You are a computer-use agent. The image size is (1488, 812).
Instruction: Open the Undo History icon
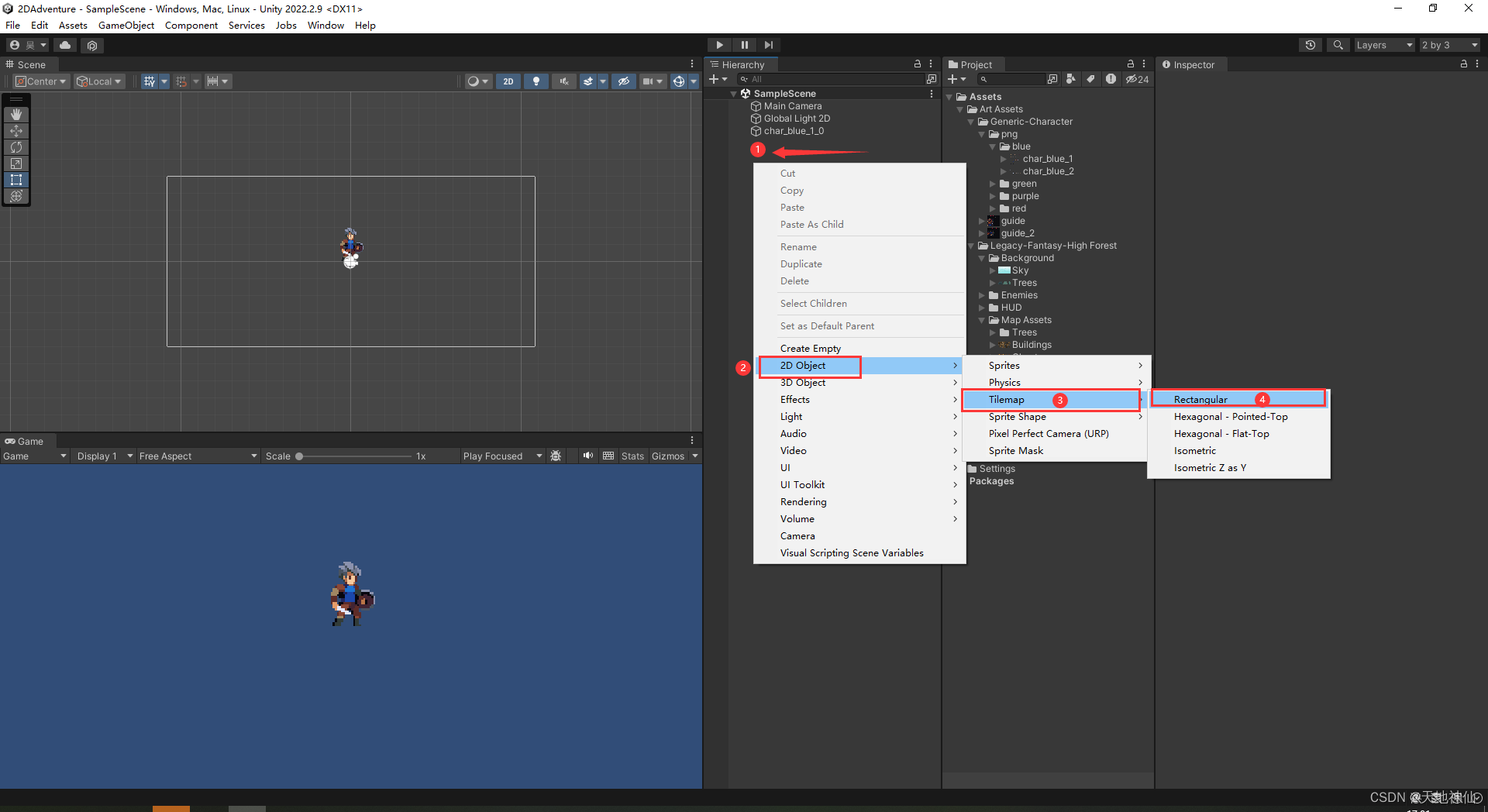coord(1310,45)
